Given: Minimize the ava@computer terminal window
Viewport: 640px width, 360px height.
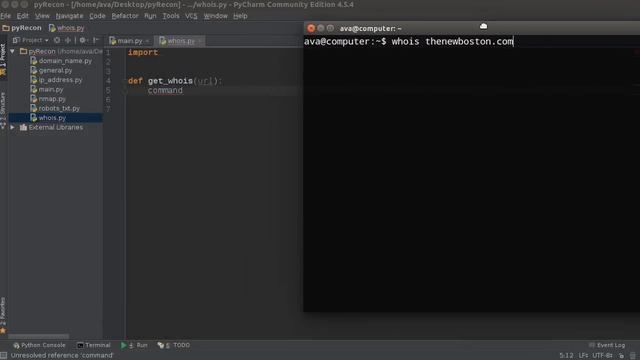Looking at the screenshot, I should pos(321,28).
